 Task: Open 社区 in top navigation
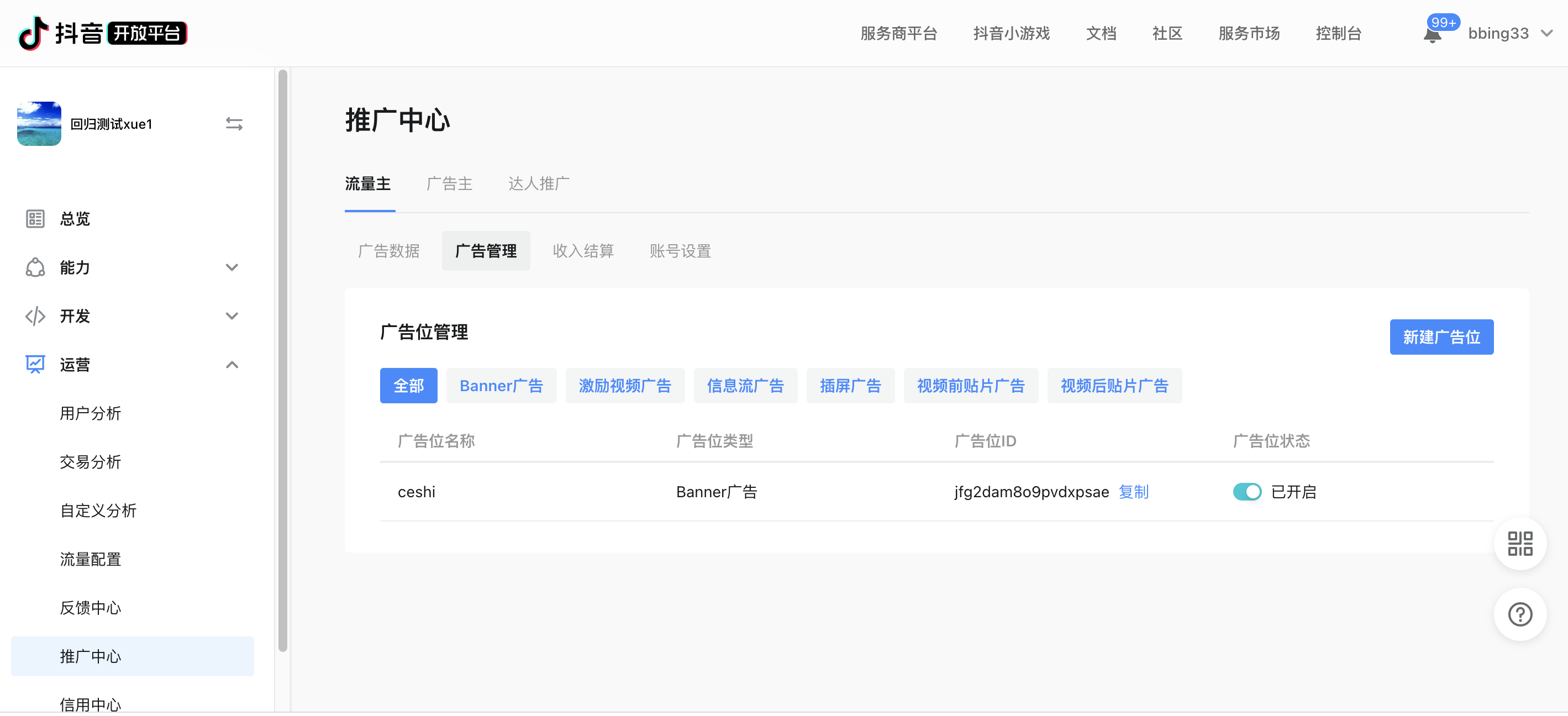pyautogui.click(x=1167, y=34)
